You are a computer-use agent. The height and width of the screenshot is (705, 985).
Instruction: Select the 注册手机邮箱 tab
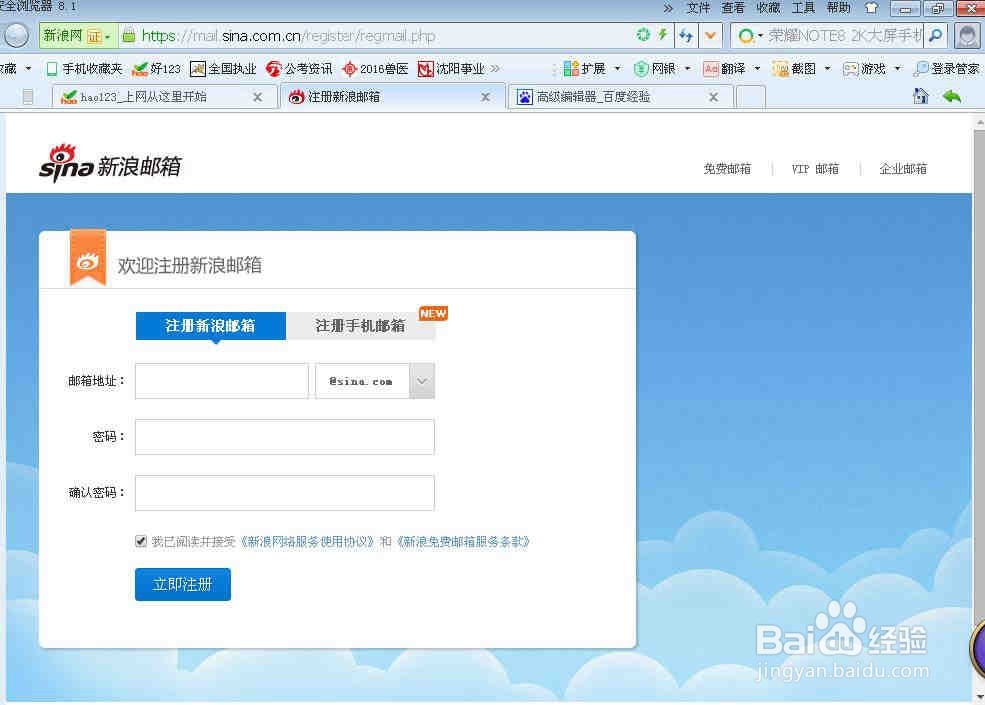361,325
